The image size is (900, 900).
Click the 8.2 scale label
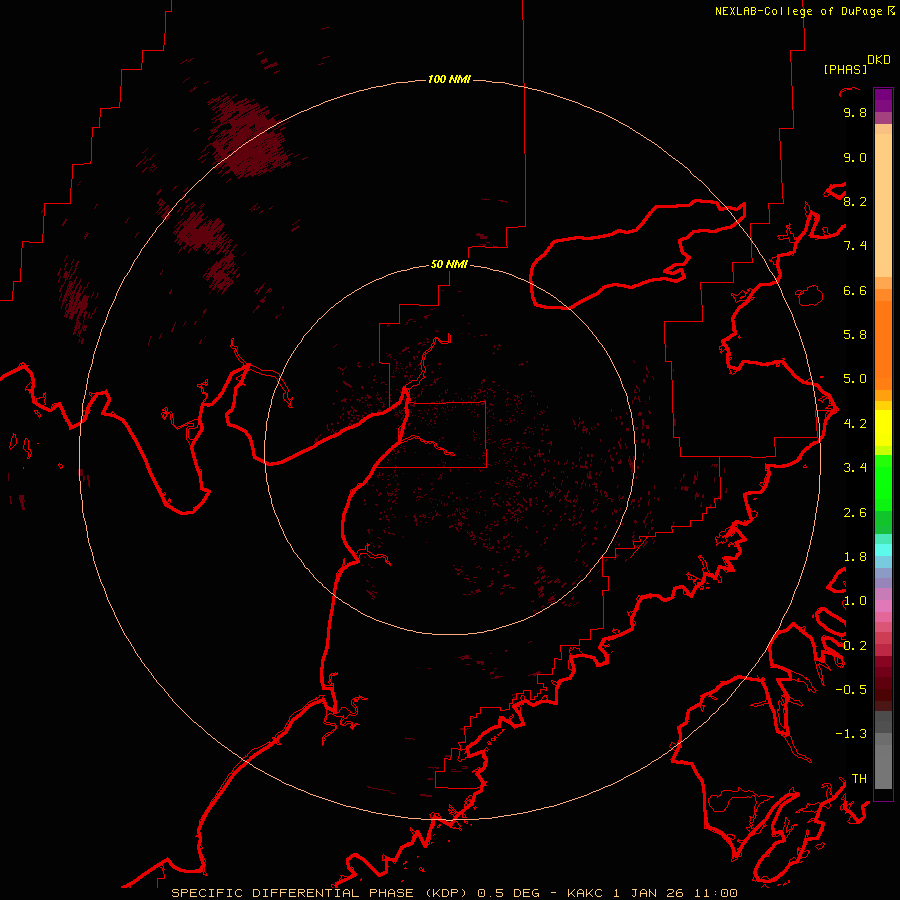click(x=855, y=201)
